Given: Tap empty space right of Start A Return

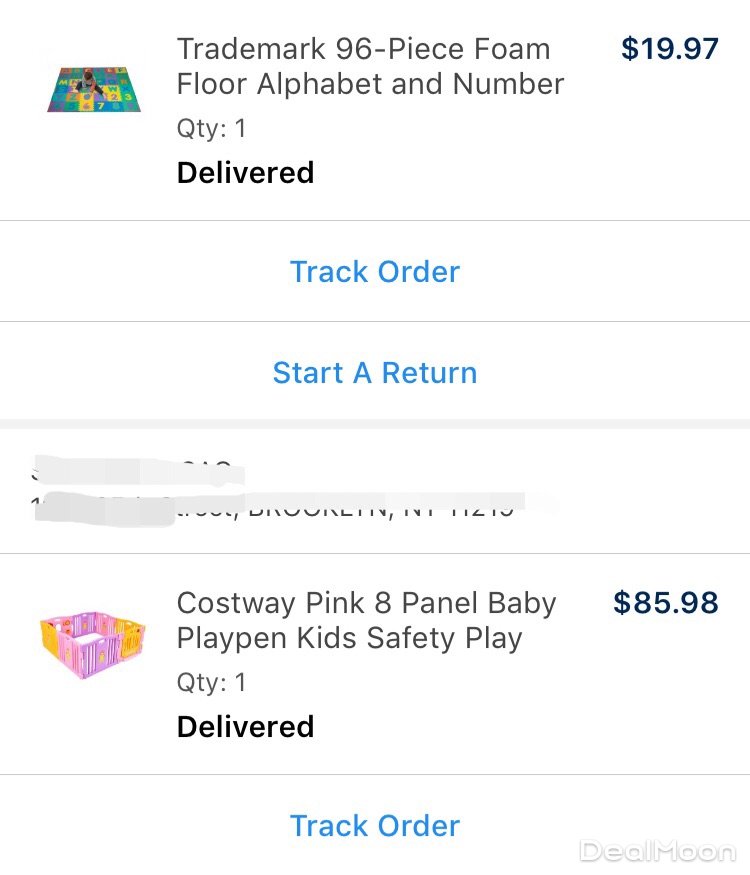Looking at the screenshot, I should pyautogui.click(x=620, y=373).
